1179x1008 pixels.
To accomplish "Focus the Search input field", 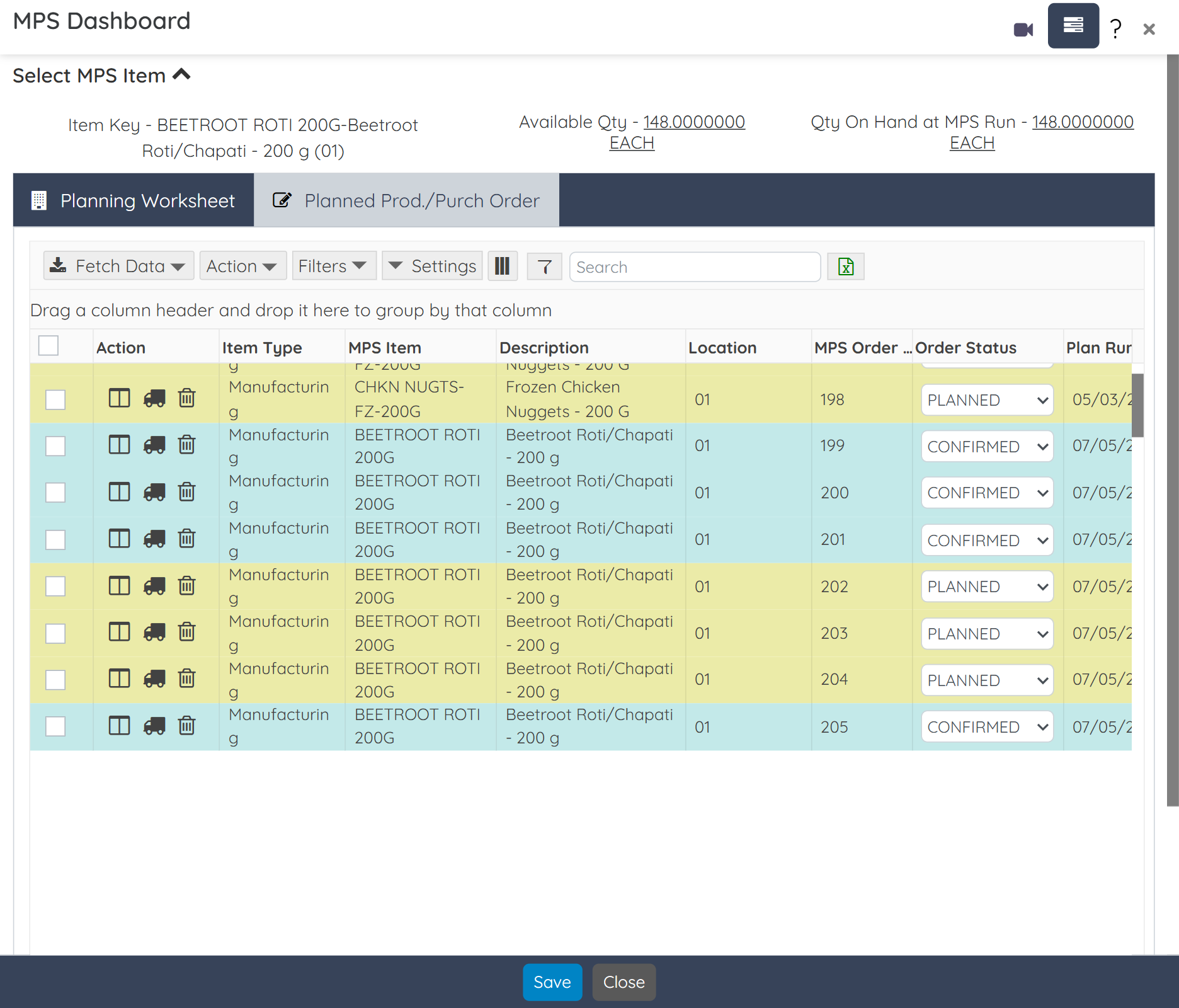I will click(x=695, y=267).
